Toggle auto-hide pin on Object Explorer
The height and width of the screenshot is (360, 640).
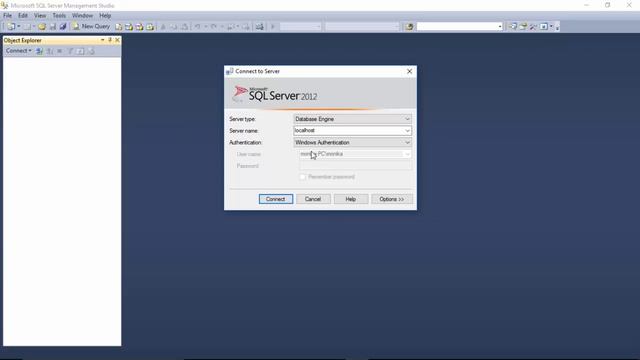tap(110, 40)
